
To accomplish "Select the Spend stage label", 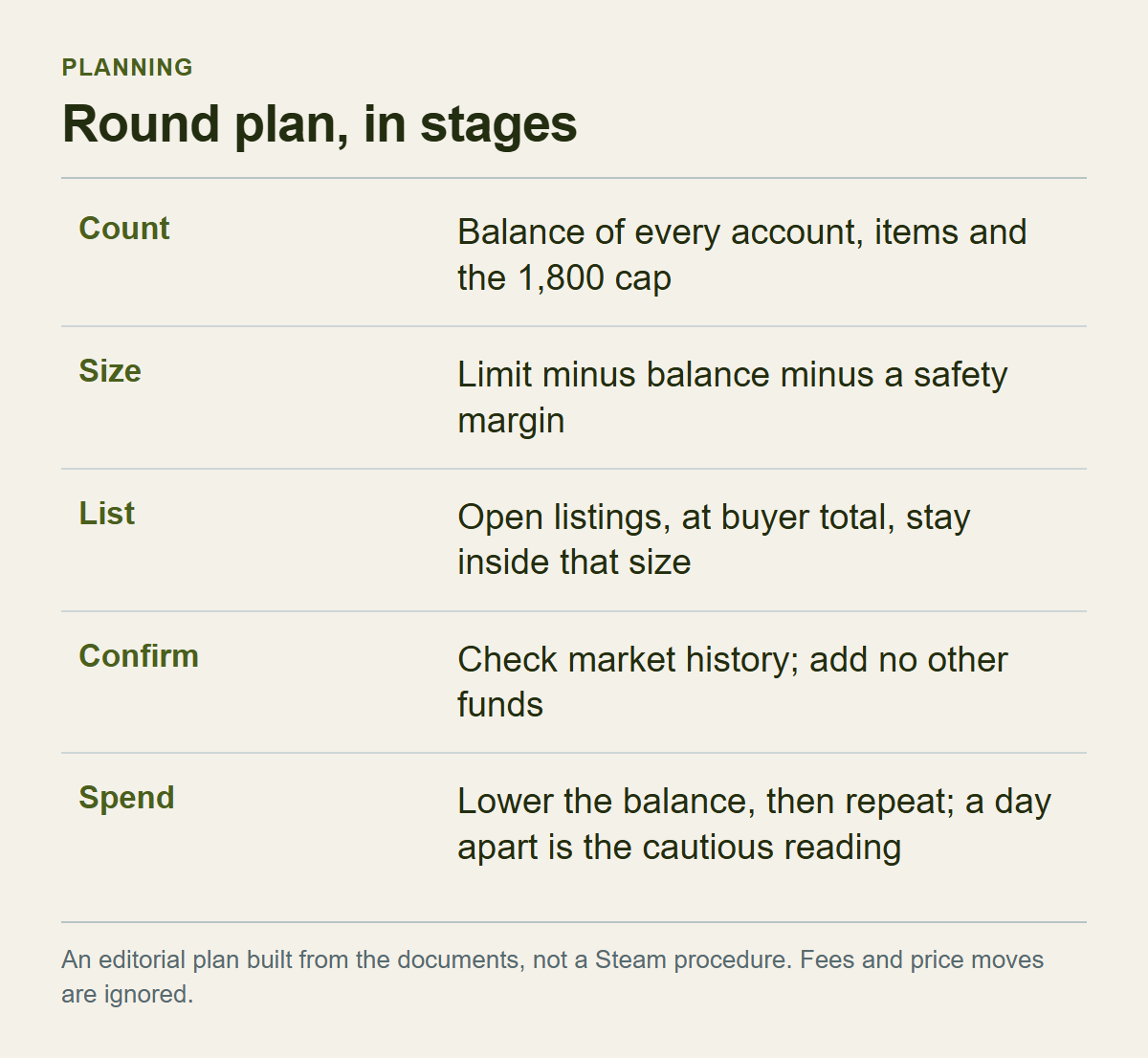I will point(126,798).
